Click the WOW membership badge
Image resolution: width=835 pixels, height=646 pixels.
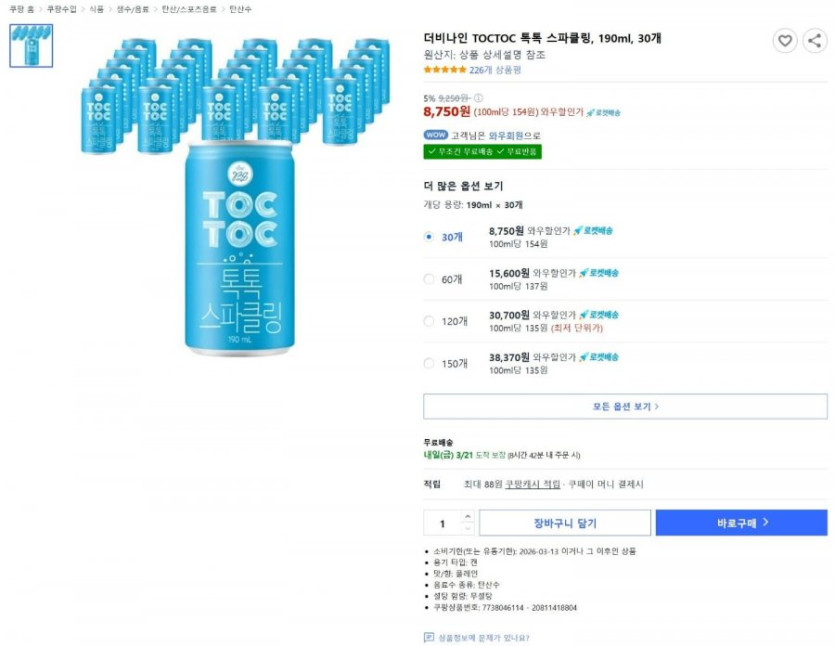point(435,135)
